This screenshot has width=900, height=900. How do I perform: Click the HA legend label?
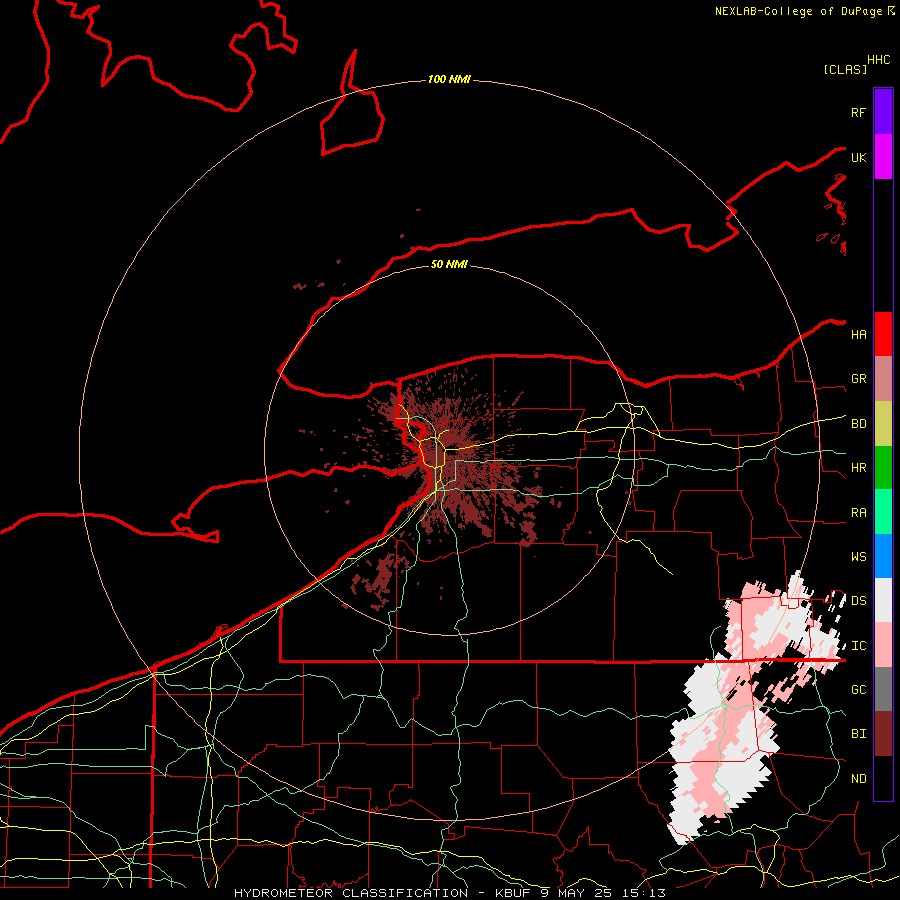coord(858,334)
